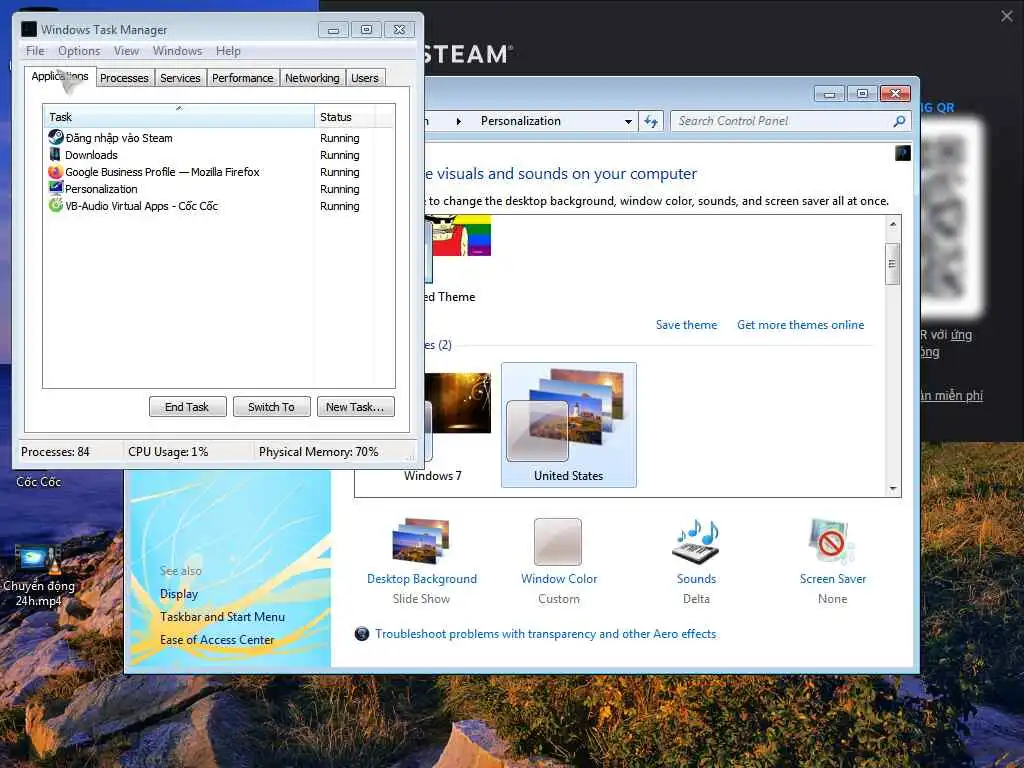Expand the address bar history dropdown arrow

(628, 121)
